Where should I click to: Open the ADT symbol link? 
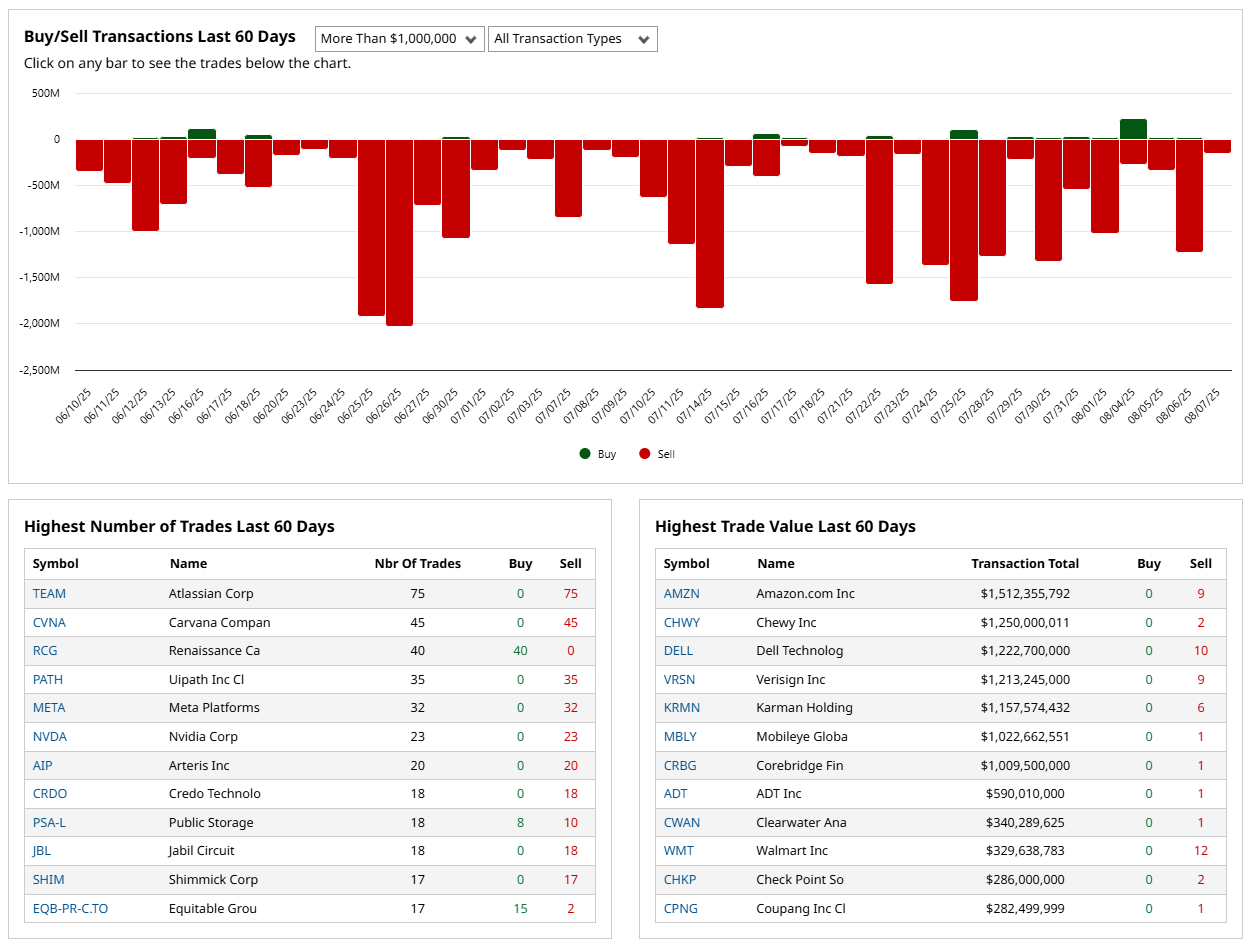(676, 794)
